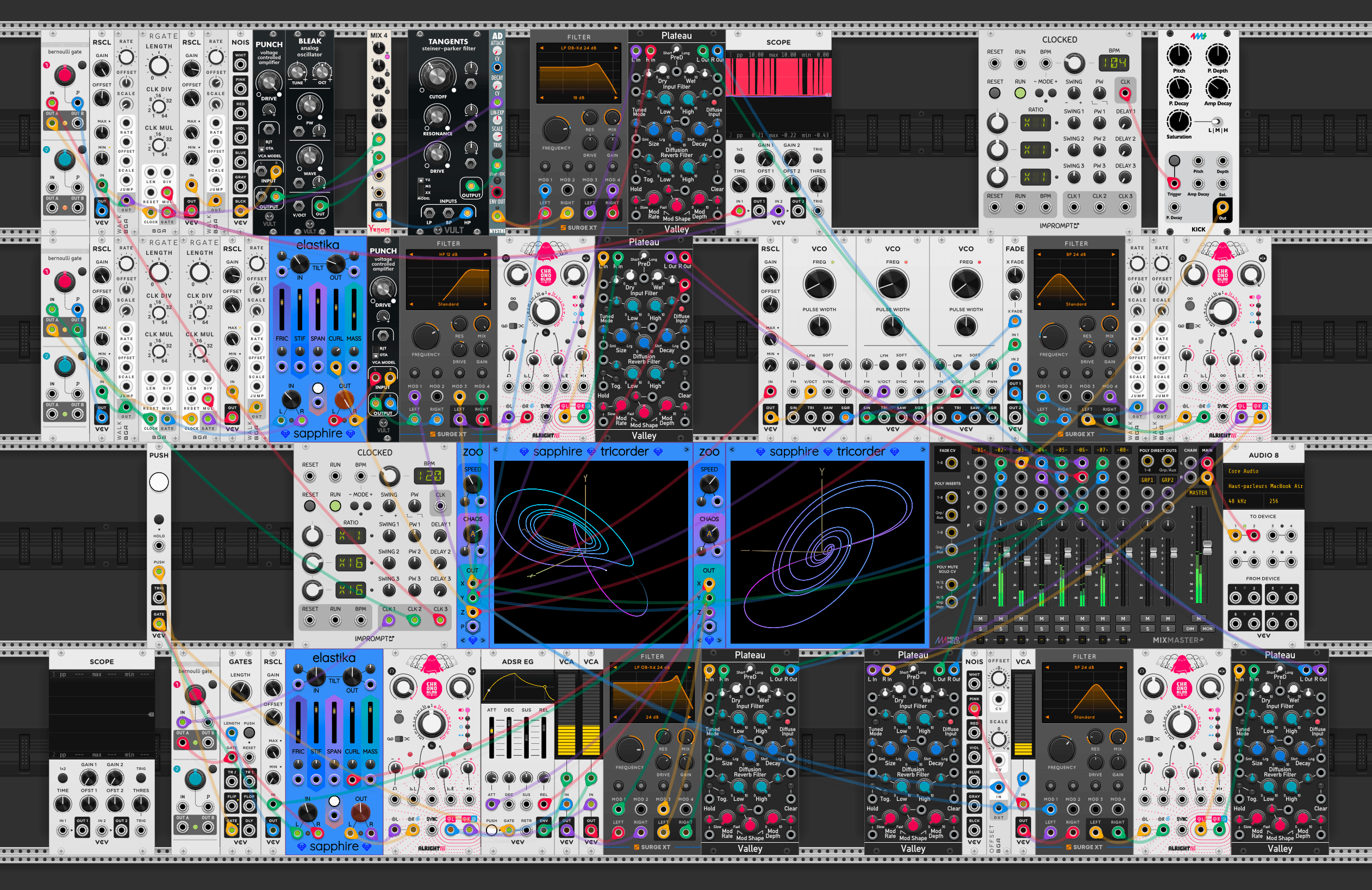The image size is (1372, 890).
Task: Click the MASTER label on MixMaster
Action: pyautogui.click(x=1198, y=493)
